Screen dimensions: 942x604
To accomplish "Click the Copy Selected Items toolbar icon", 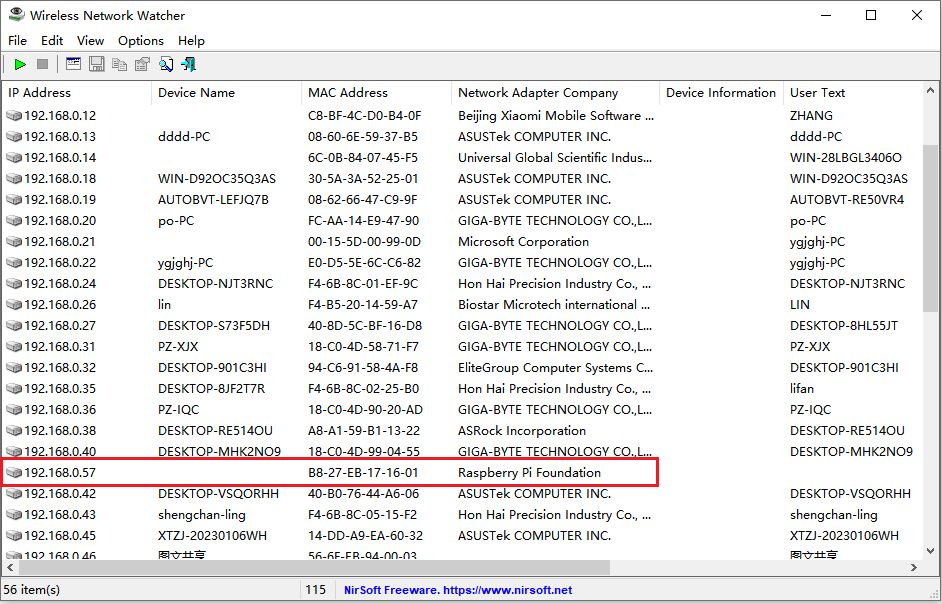I will 120,64.
